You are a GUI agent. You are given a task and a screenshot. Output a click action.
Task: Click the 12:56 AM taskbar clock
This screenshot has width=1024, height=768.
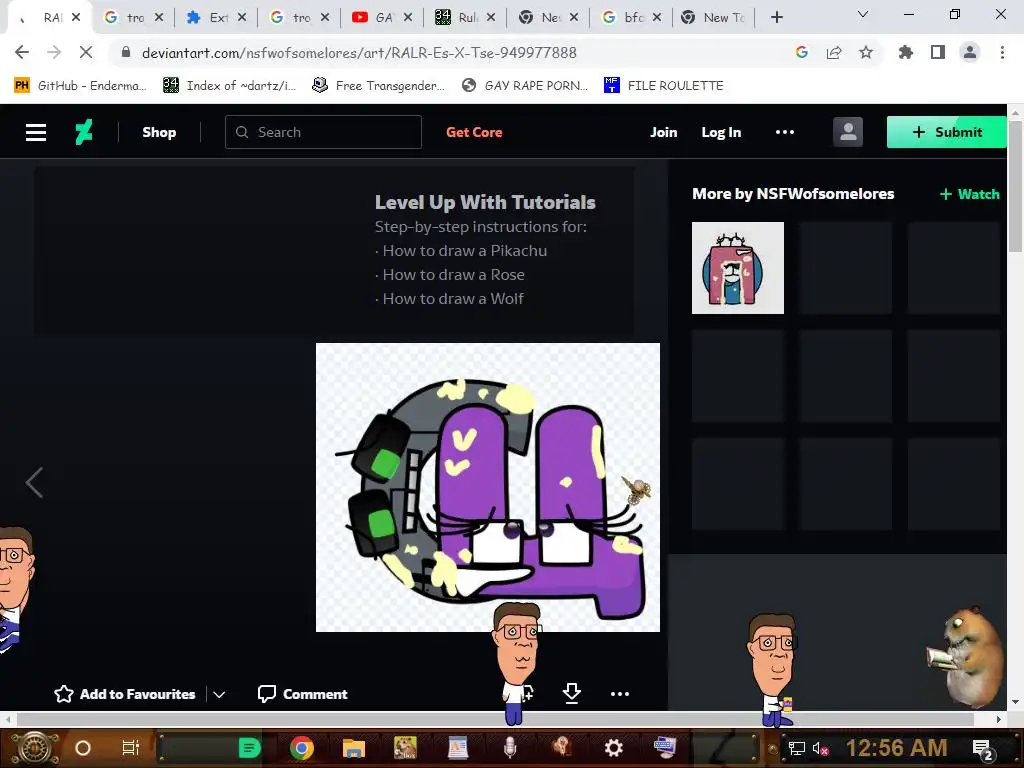(x=896, y=748)
